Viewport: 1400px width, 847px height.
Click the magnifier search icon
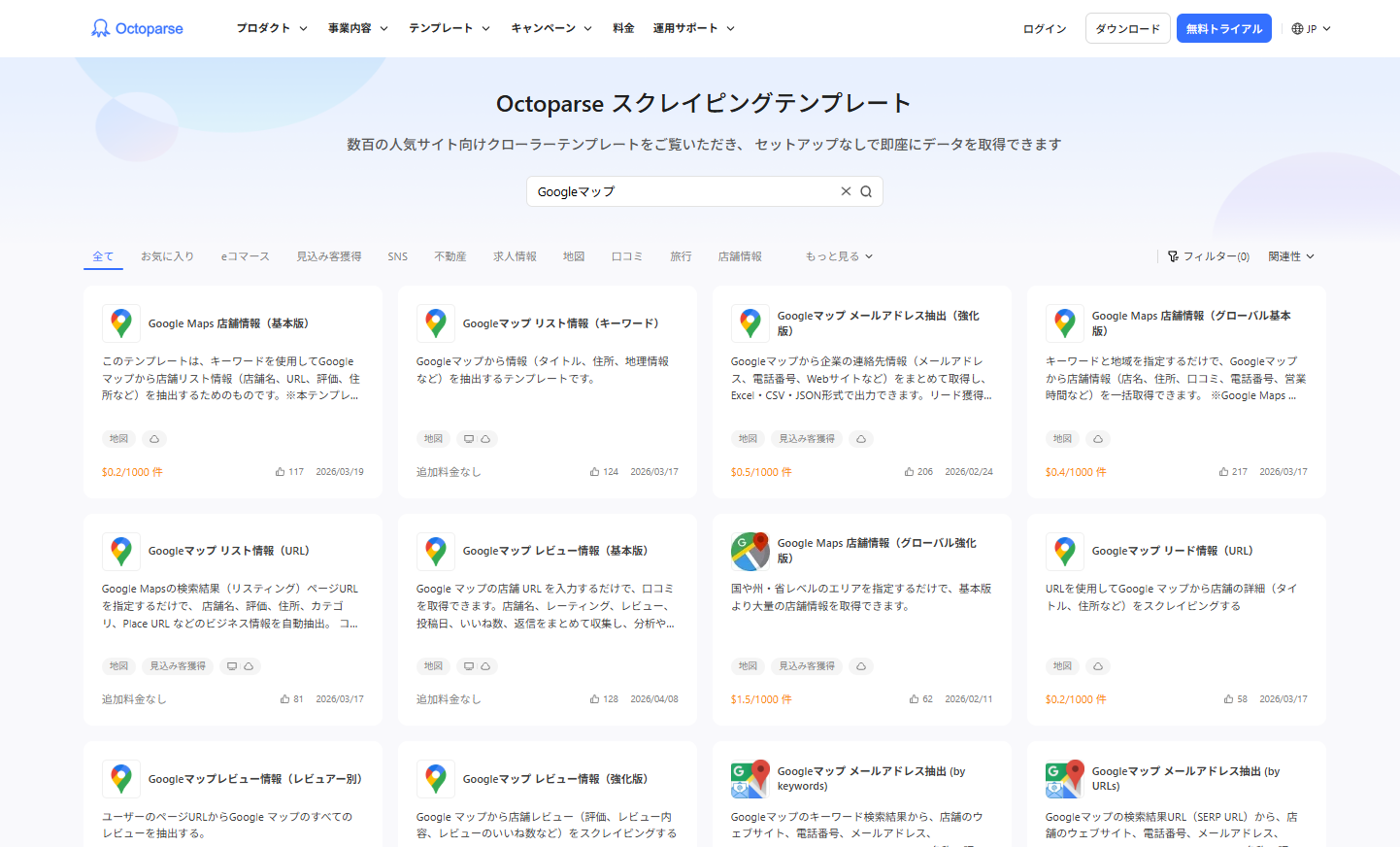click(x=866, y=191)
